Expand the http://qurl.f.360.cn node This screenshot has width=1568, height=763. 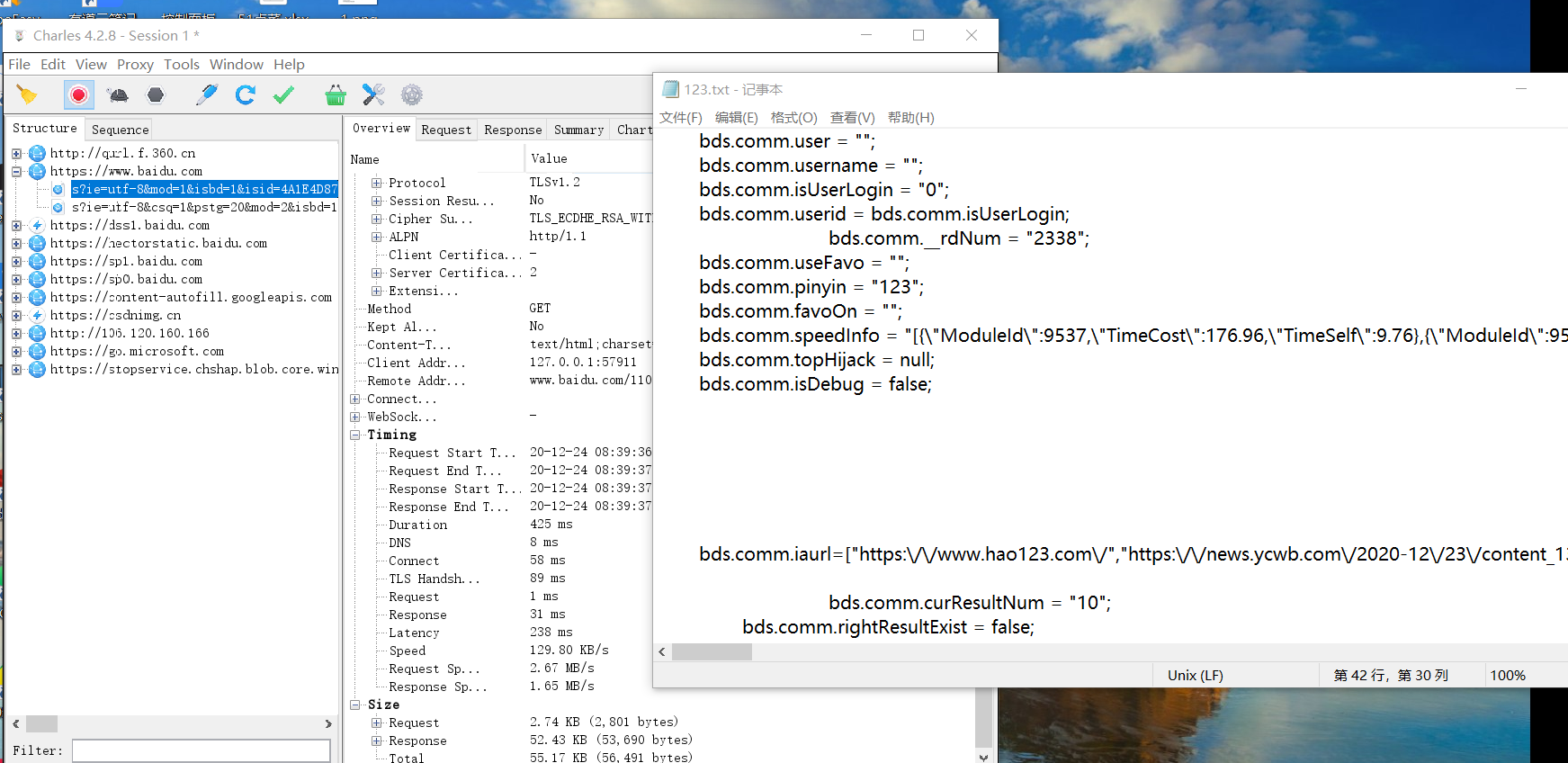click(x=16, y=153)
